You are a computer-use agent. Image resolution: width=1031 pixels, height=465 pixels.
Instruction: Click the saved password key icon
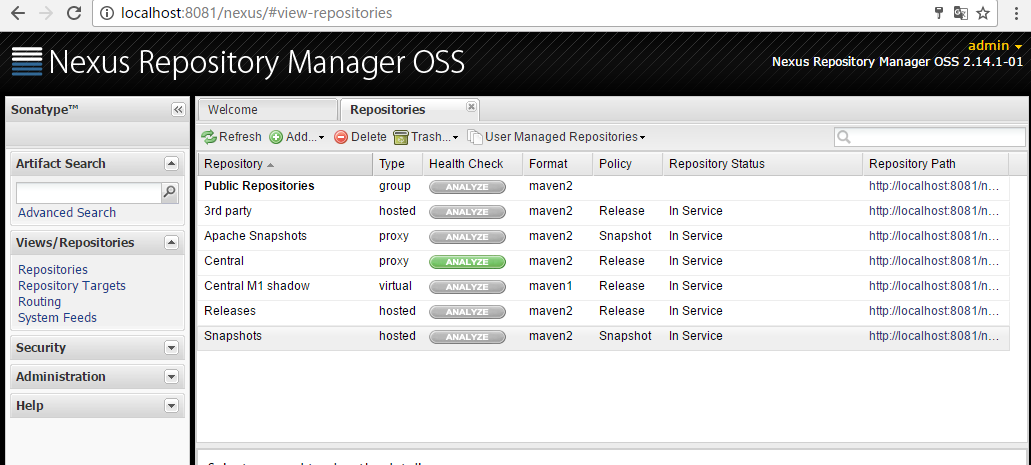pyautogui.click(x=940, y=13)
